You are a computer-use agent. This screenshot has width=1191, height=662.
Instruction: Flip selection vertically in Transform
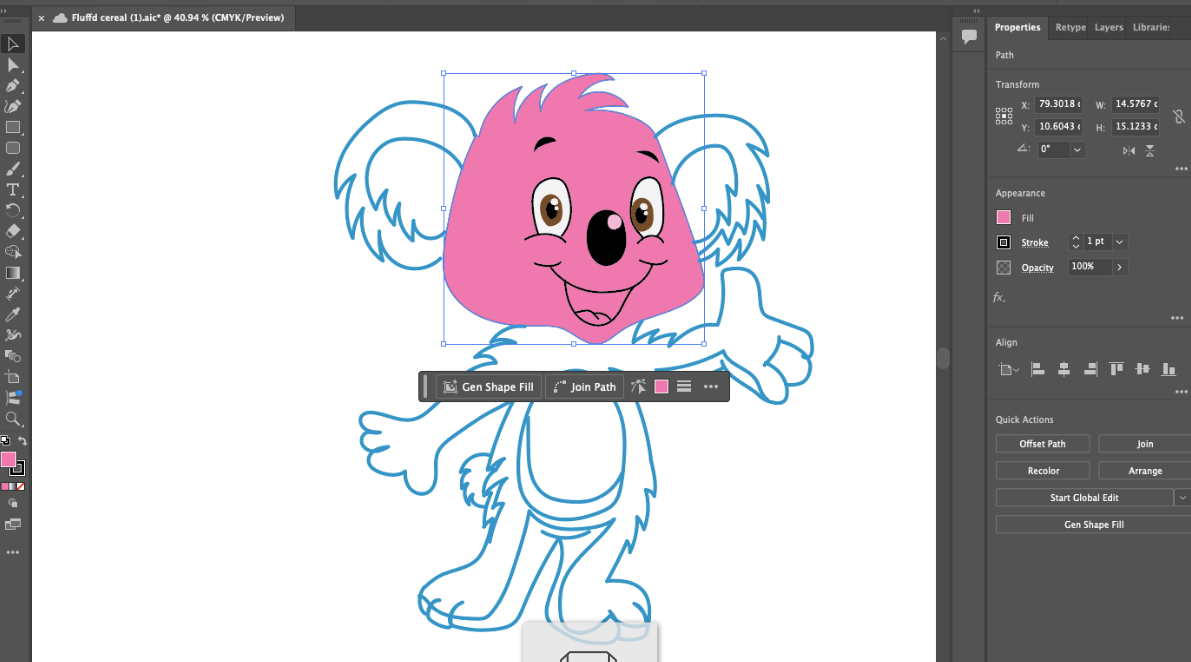[x=1150, y=150]
